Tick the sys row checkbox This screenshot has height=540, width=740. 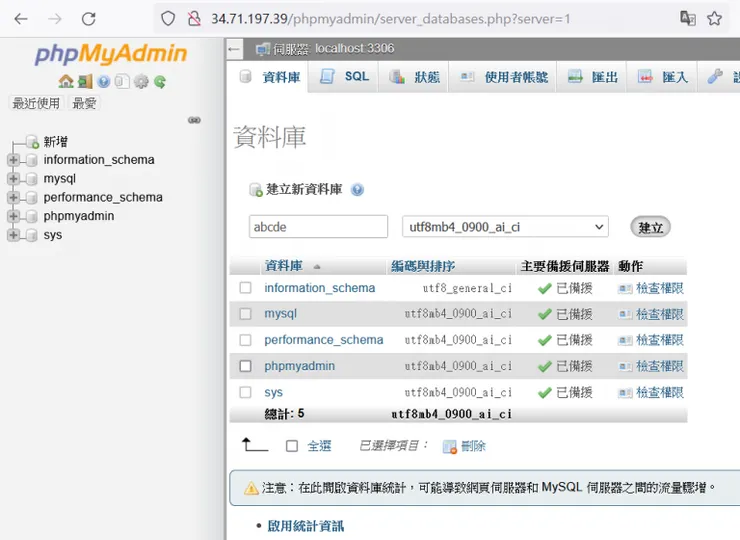point(245,392)
